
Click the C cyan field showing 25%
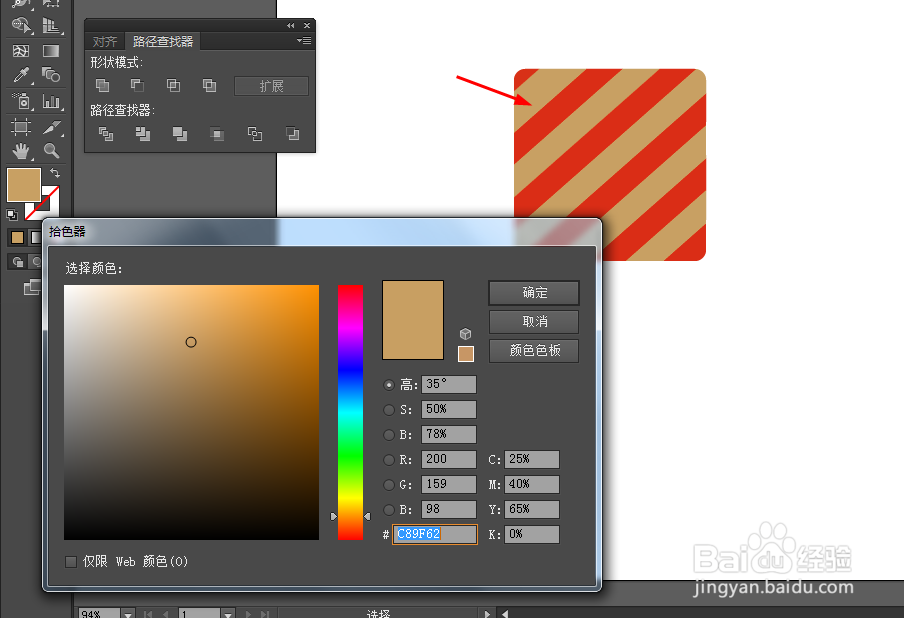532,459
